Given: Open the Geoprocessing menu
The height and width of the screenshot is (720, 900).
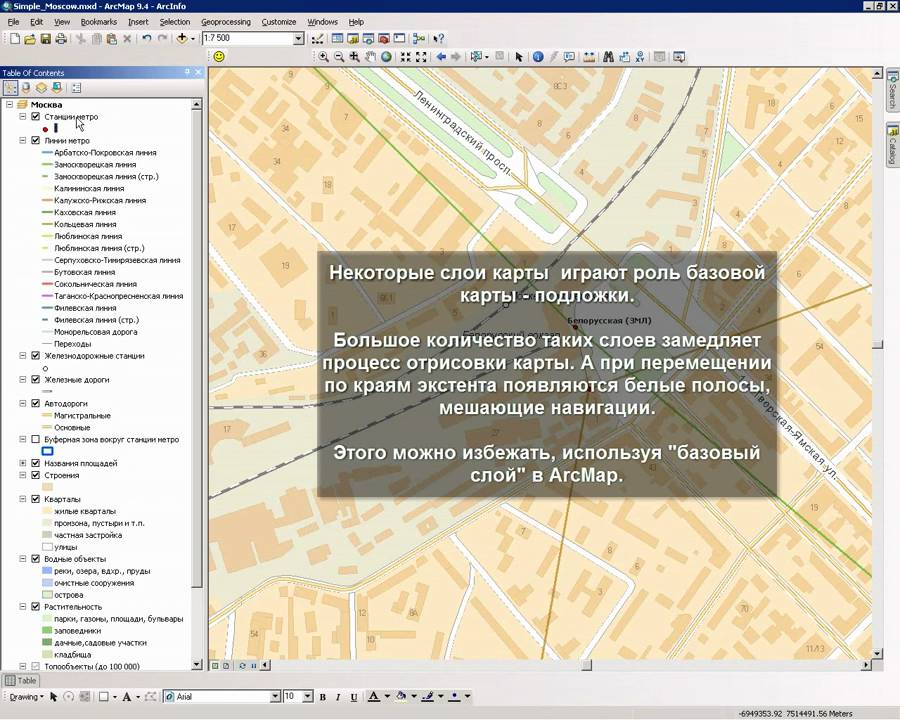Looking at the screenshot, I should (x=226, y=22).
